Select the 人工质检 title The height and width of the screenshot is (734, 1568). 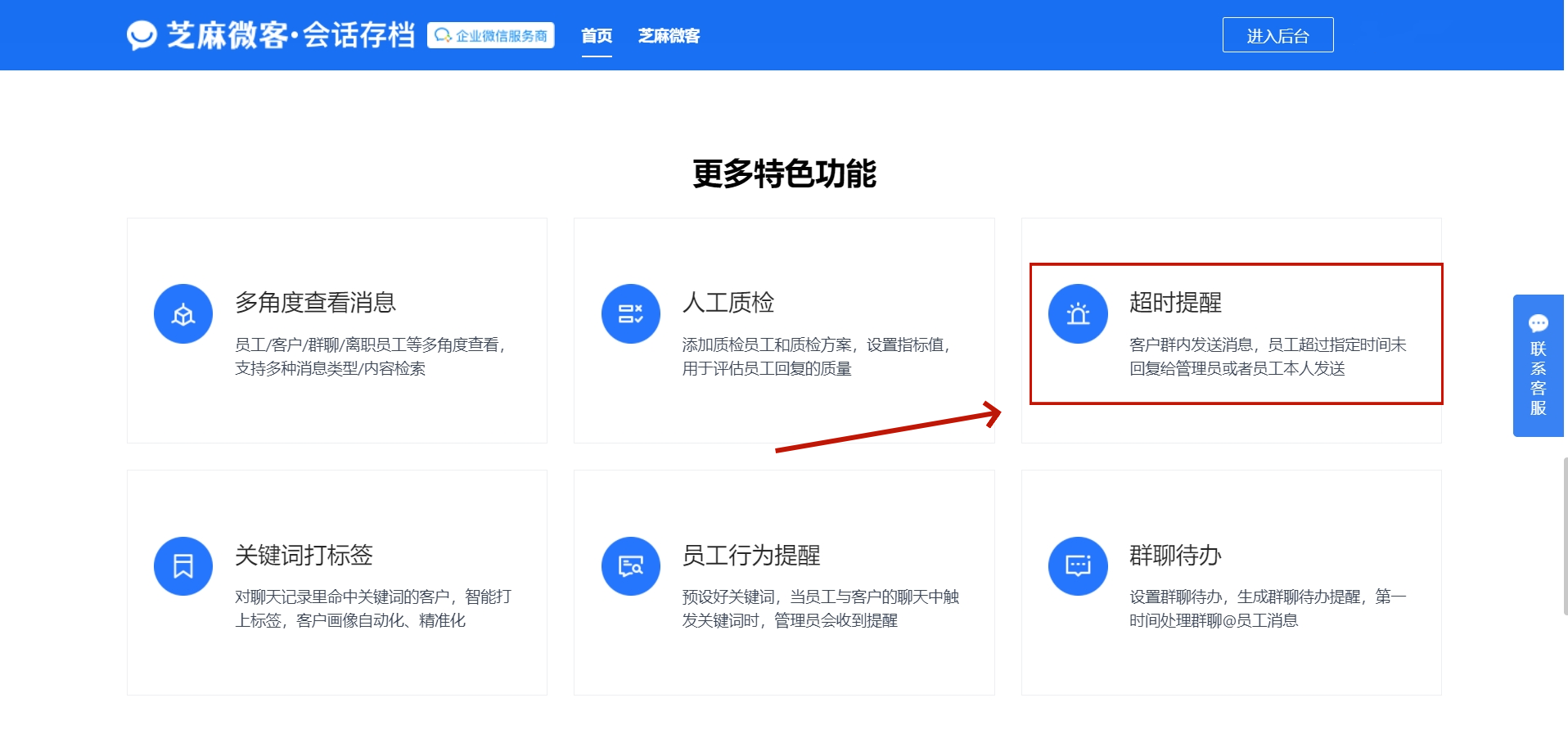pyautogui.click(x=728, y=302)
